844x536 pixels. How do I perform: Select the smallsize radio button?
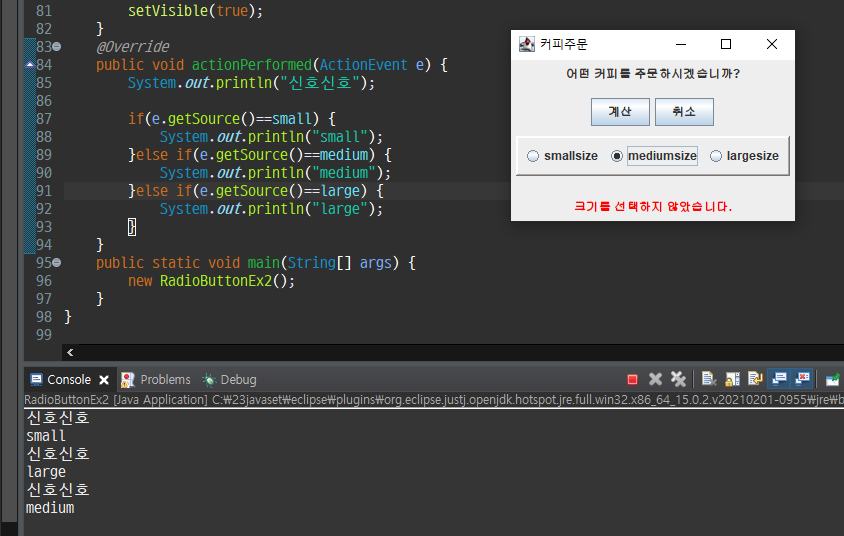tap(533, 156)
